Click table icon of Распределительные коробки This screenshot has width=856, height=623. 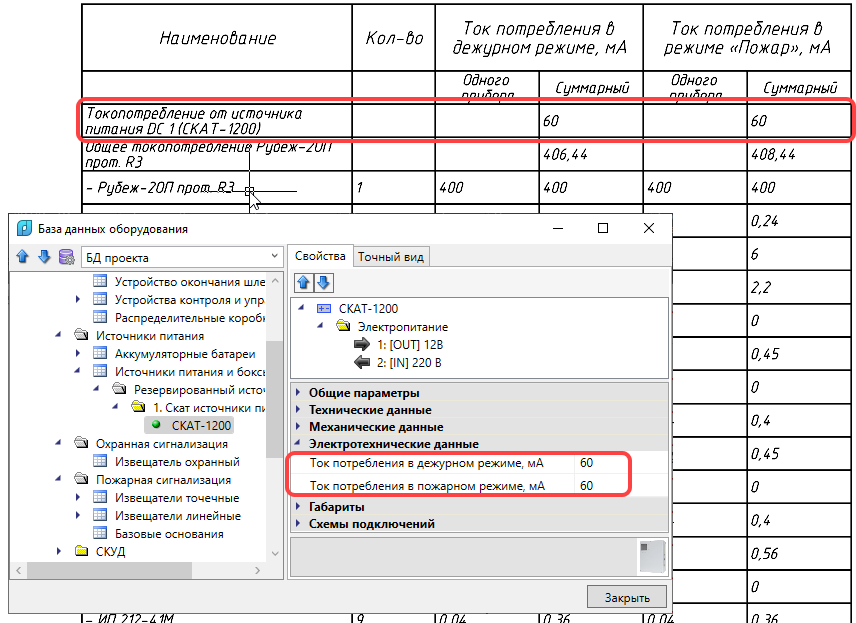100,317
